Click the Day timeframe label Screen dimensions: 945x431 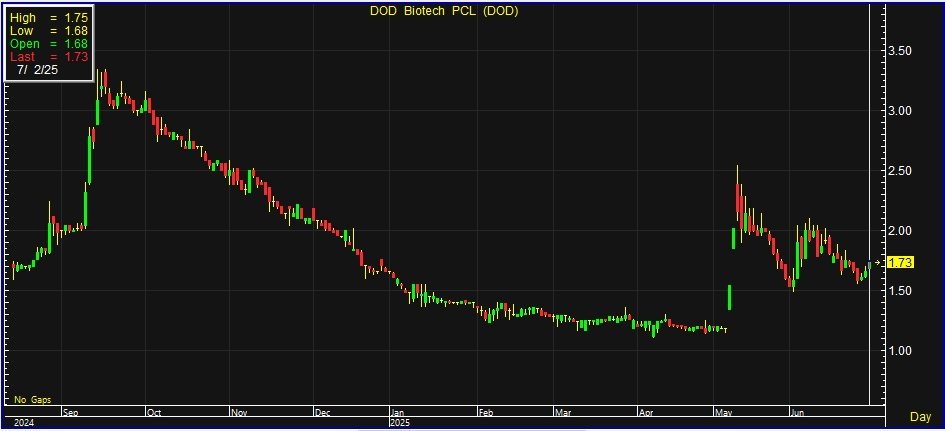click(920, 417)
